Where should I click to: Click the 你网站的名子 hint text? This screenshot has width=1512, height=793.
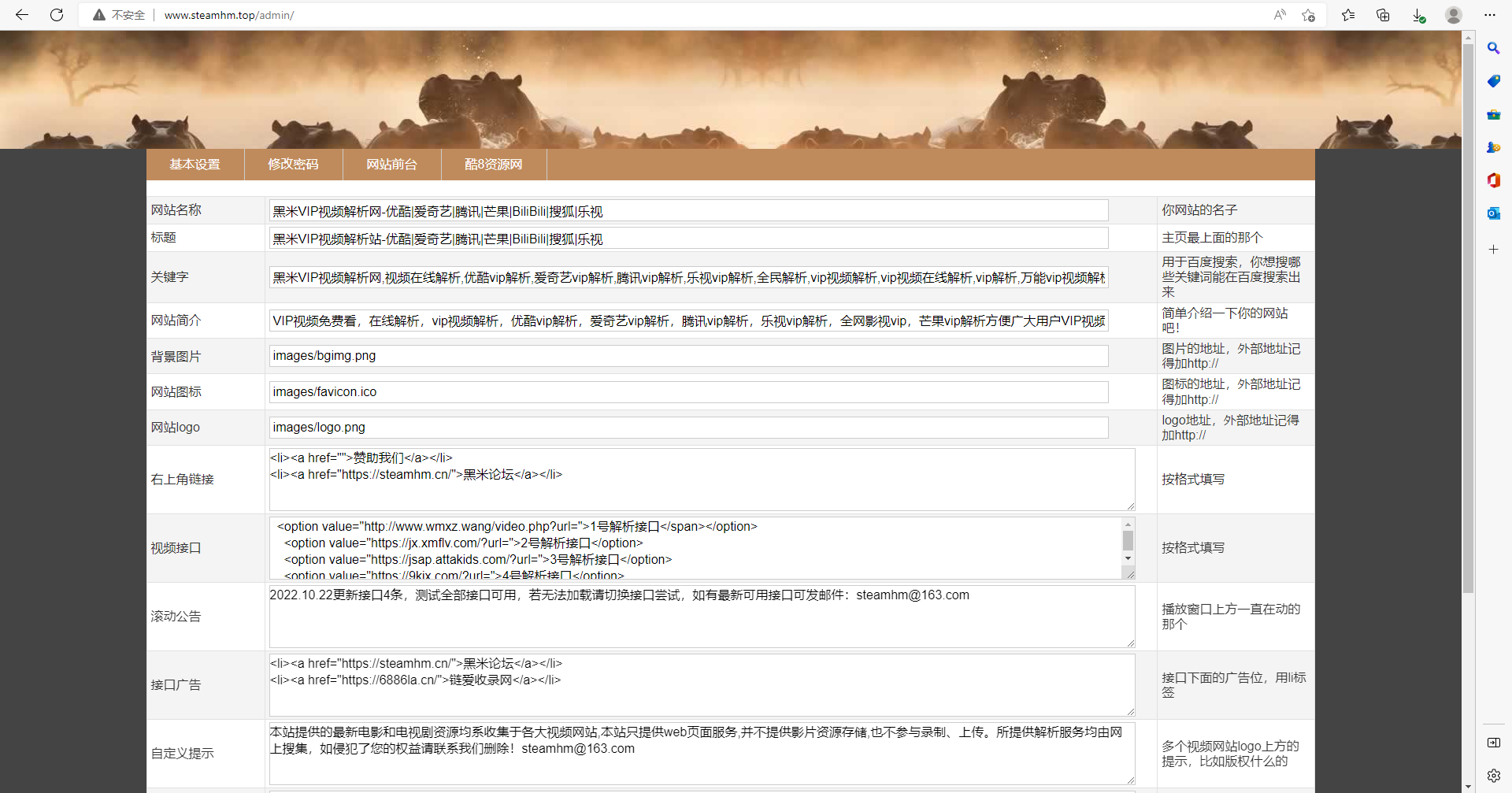pyautogui.click(x=1199, y=210)
